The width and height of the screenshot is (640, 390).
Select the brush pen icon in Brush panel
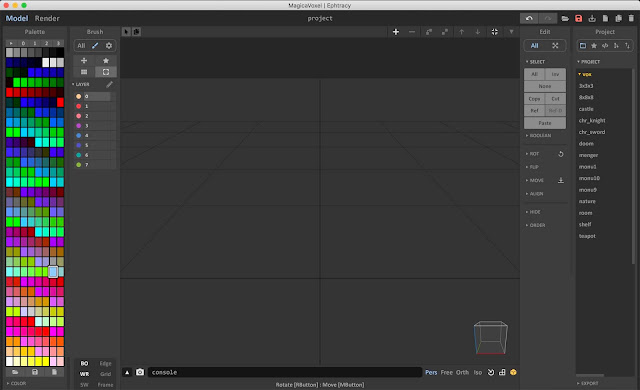[95, 46]
